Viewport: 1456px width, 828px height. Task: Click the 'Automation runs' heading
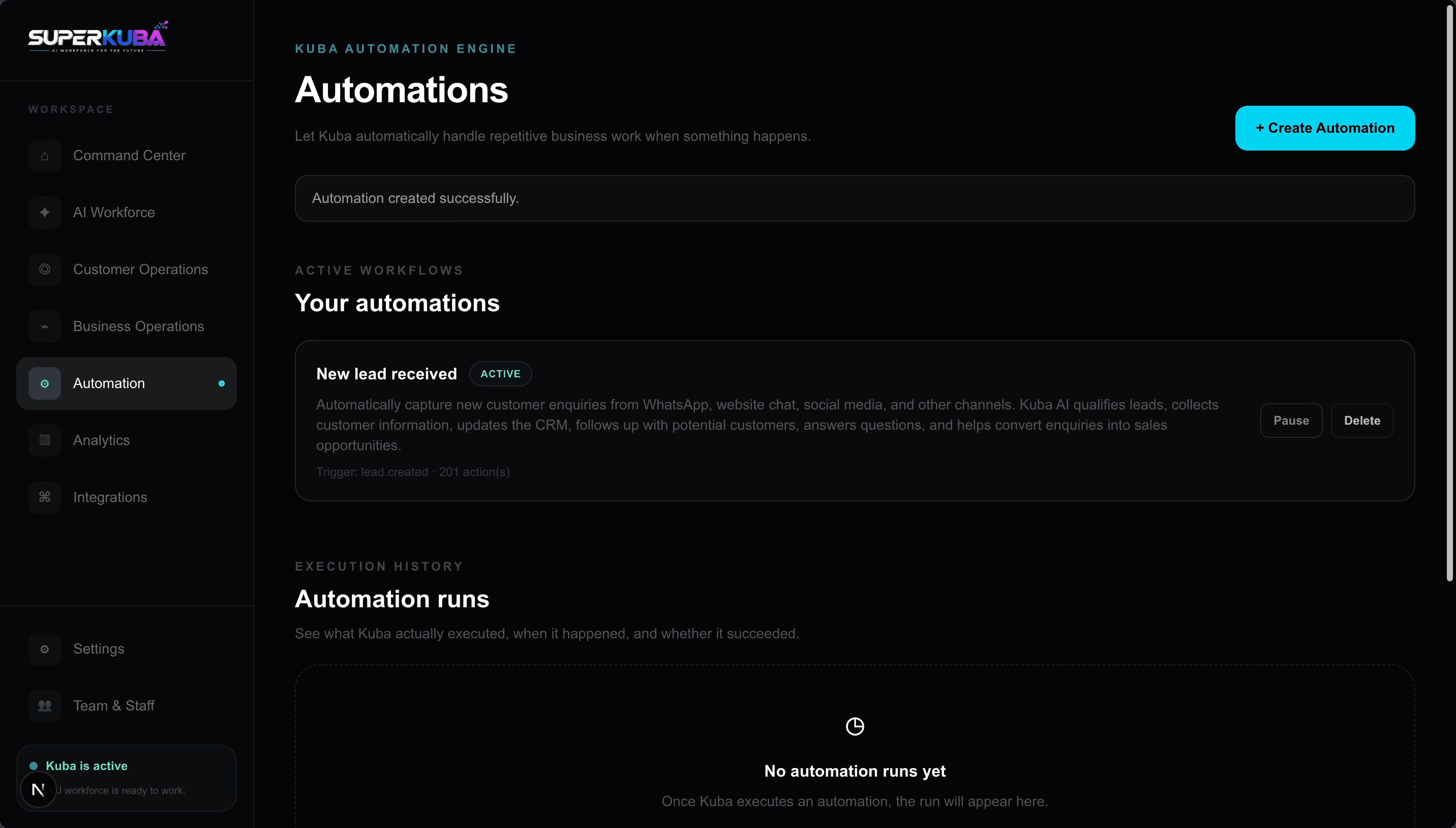391,599
